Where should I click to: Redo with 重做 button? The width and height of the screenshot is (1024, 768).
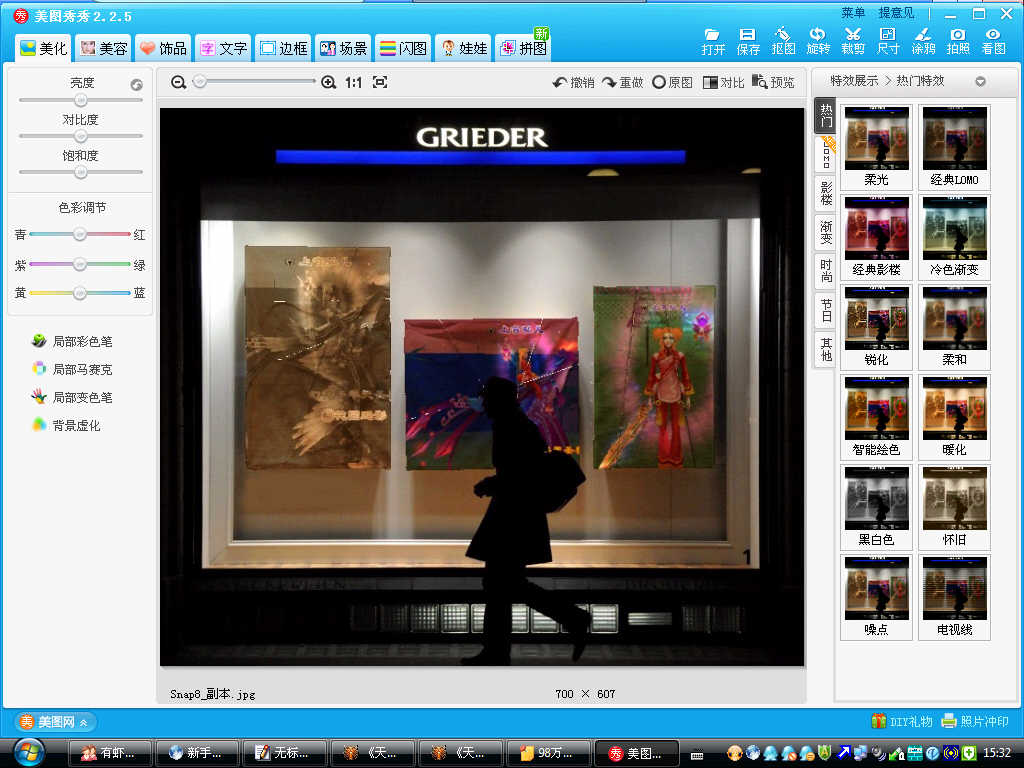click(x=622, y=82)
